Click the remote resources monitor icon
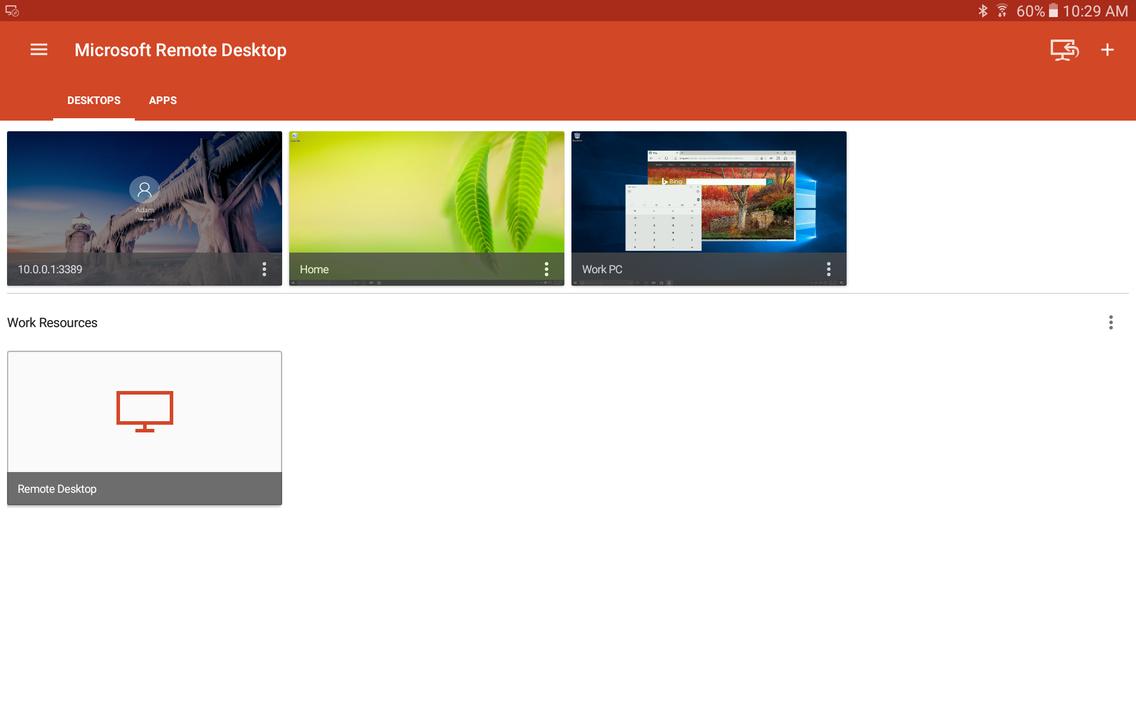This screenshot has width=1136, height=710. click(x=1063, y=49)
